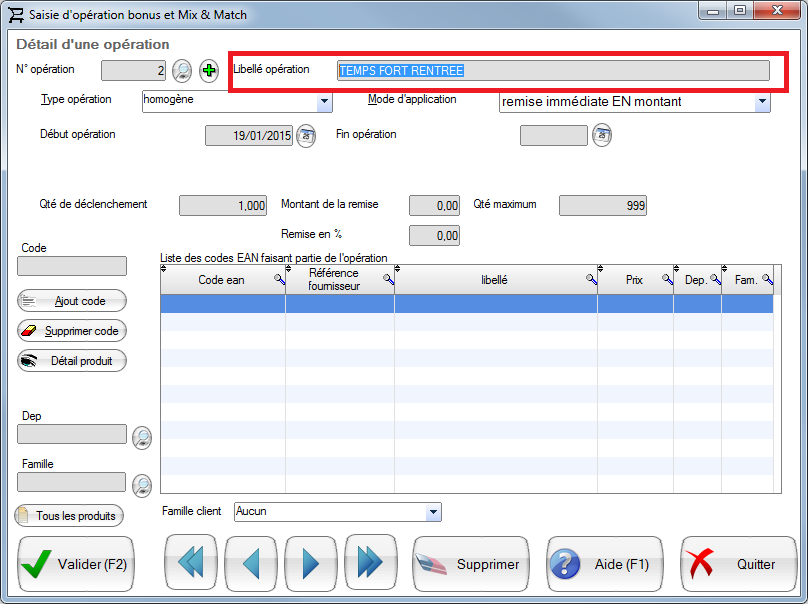Expand the Famille client dropdown
The image size is (808, 604).
(x=433, y=512)
